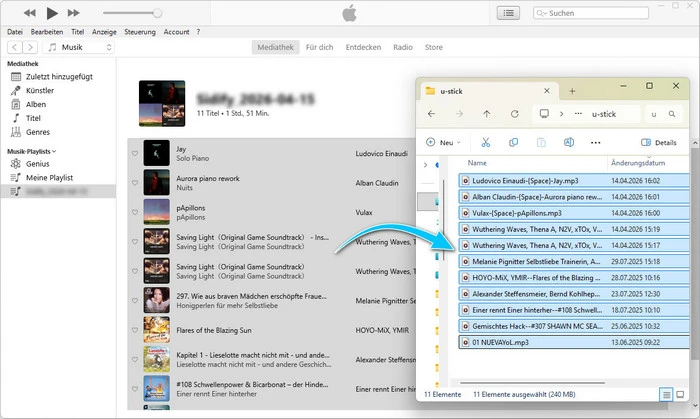Click the Play button in iTunes
Screen dimensions: 700x419
pos(52,13)
